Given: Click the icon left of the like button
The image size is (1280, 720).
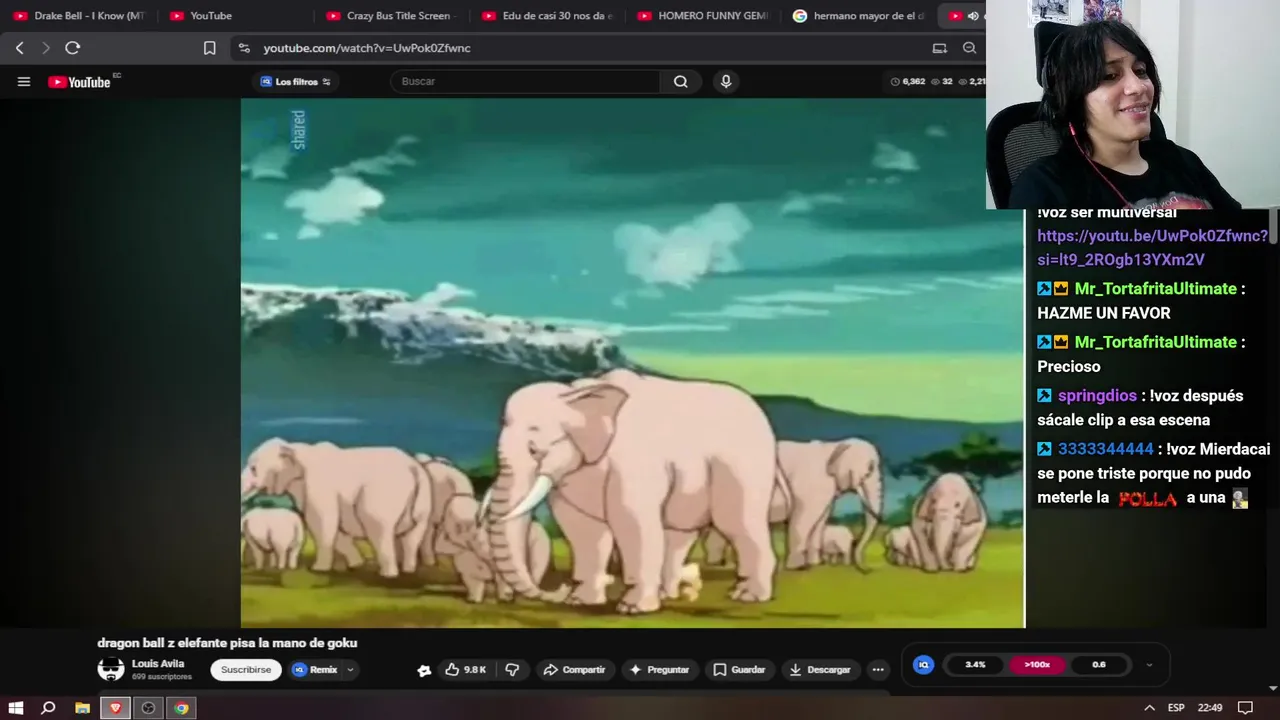Looking at the screenshot, I should click(424, 670).
